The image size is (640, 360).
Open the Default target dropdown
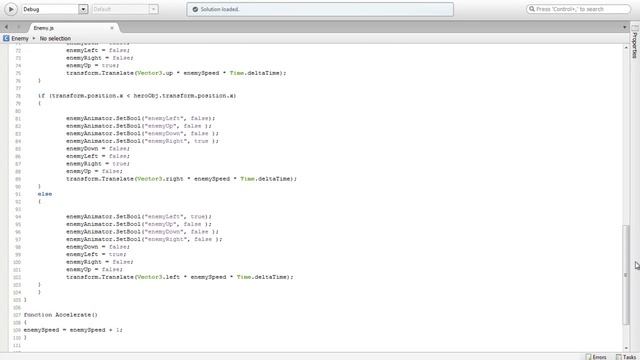[153, 9]
